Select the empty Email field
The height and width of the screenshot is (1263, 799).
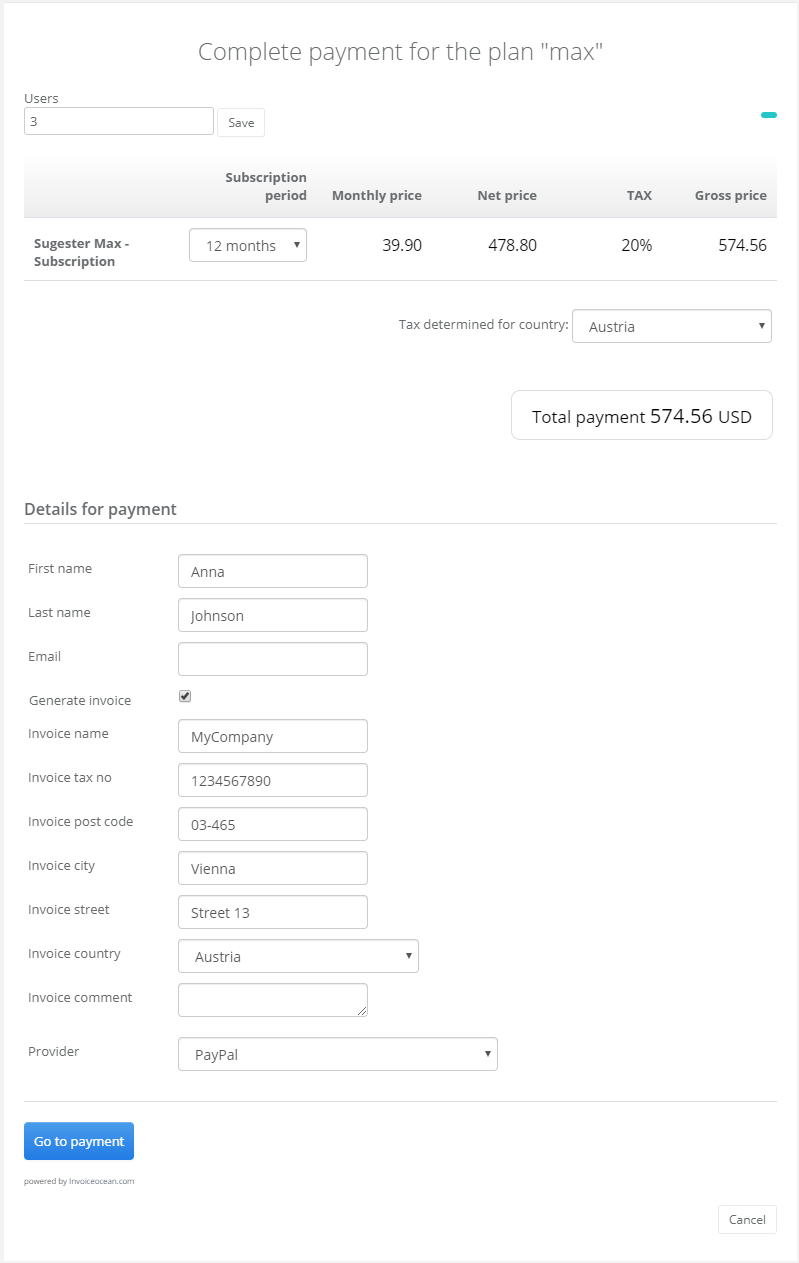click(x=272, y=659)
